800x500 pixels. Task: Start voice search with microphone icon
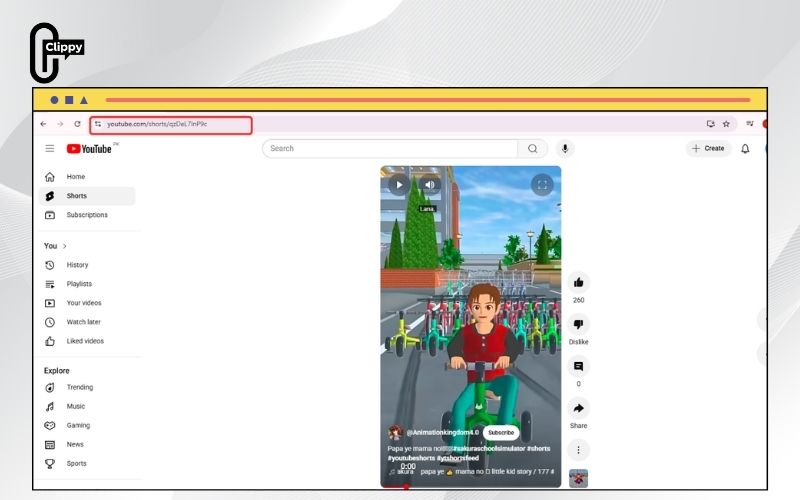coord(565,148)
